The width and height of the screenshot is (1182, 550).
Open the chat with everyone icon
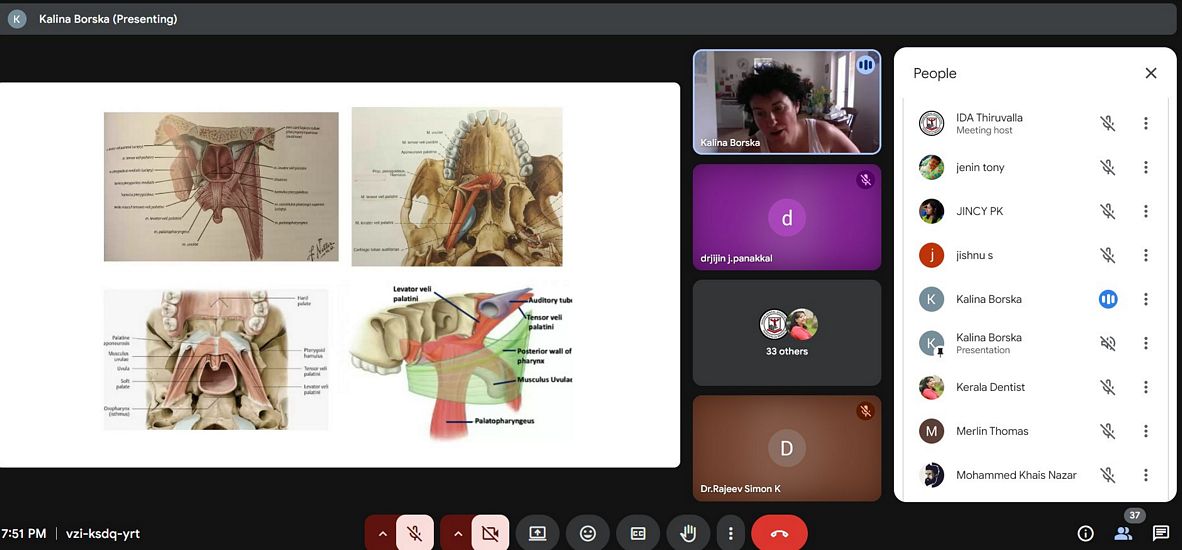[x=1161, y=533]
